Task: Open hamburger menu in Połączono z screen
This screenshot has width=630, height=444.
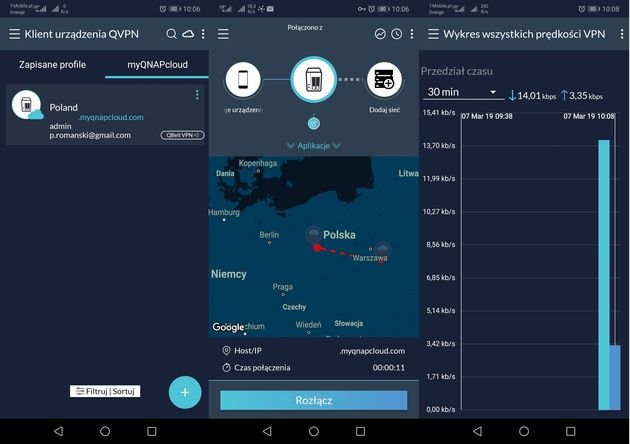Action: pyautogui.click(x=223, y=34)
